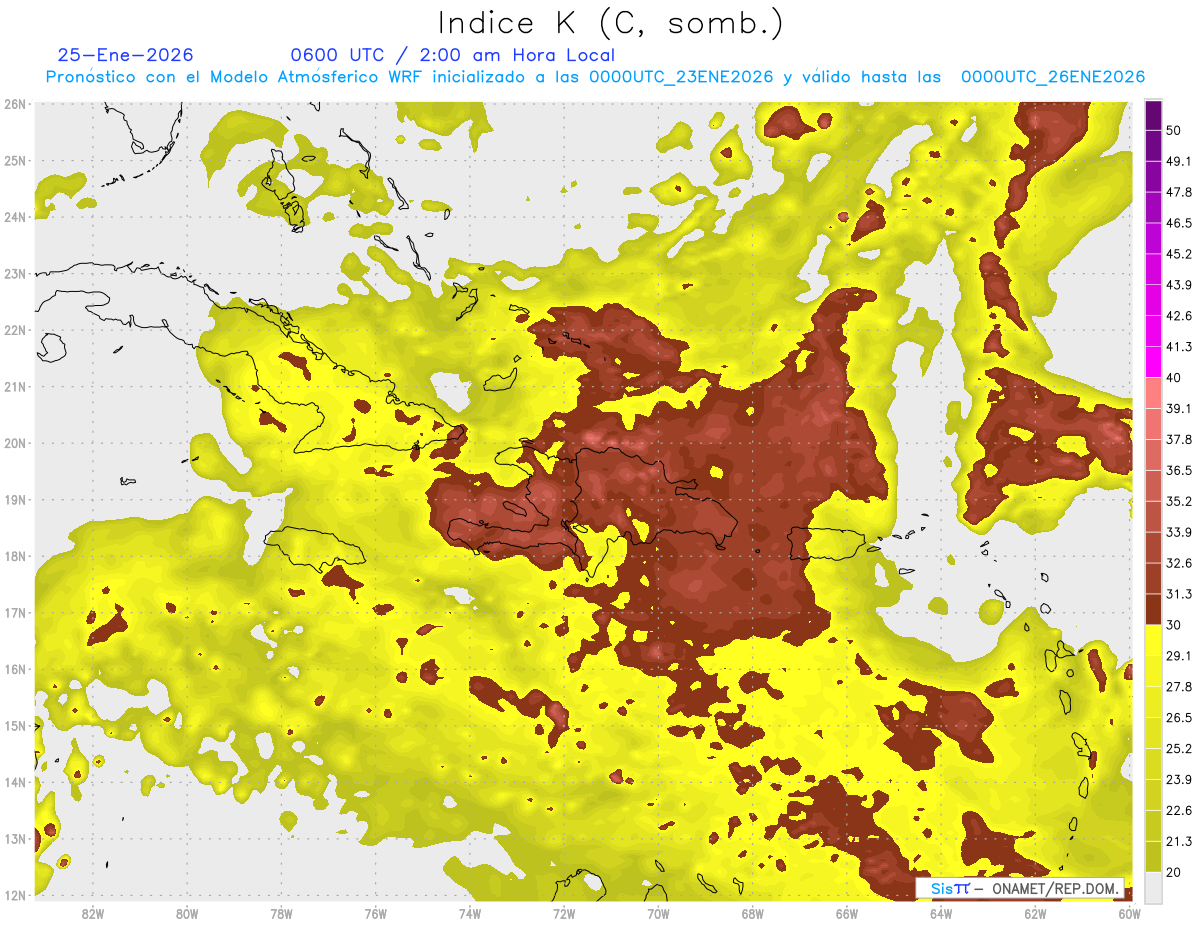Click the color bar value '21.3'

click(x=1179, y=841)
